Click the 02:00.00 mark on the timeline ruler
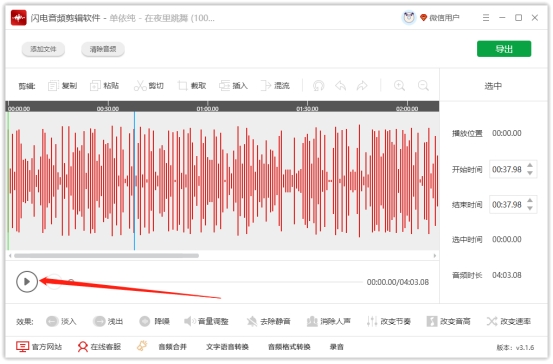 [x=407, y=109]
